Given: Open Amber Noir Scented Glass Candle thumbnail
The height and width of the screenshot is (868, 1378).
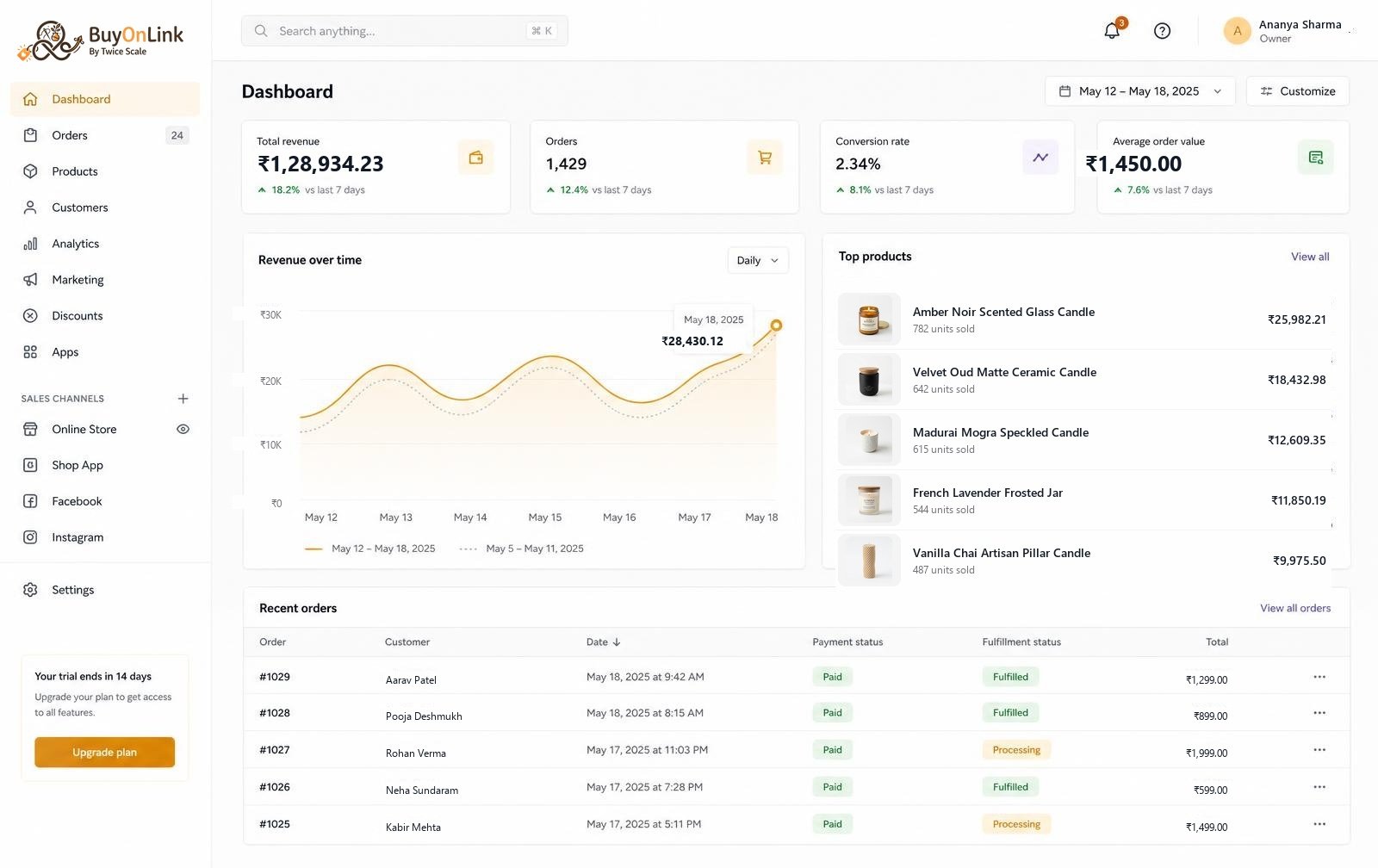Looking at the screenshot, I should [869, 319].
